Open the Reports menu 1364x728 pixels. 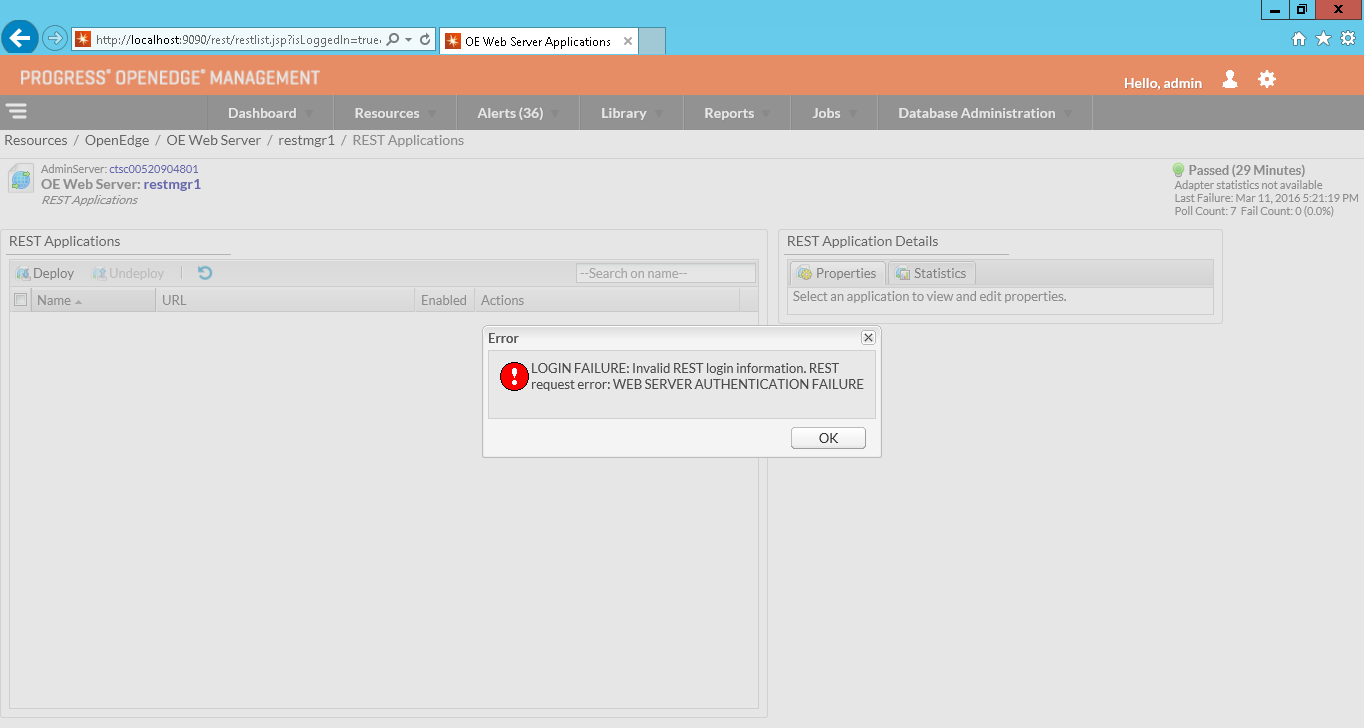pyautogui.click(x=729, y=113)
